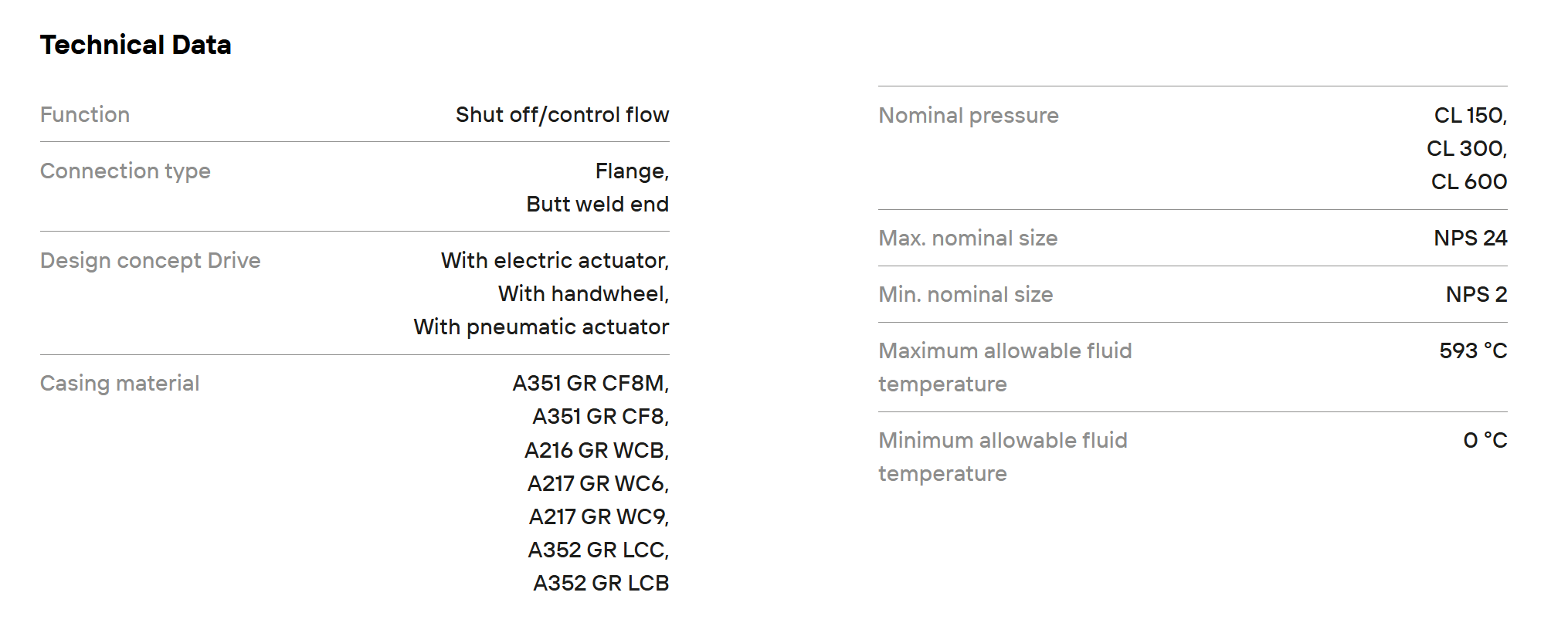Click the With pneumatic actuator text

pos(541,327)
